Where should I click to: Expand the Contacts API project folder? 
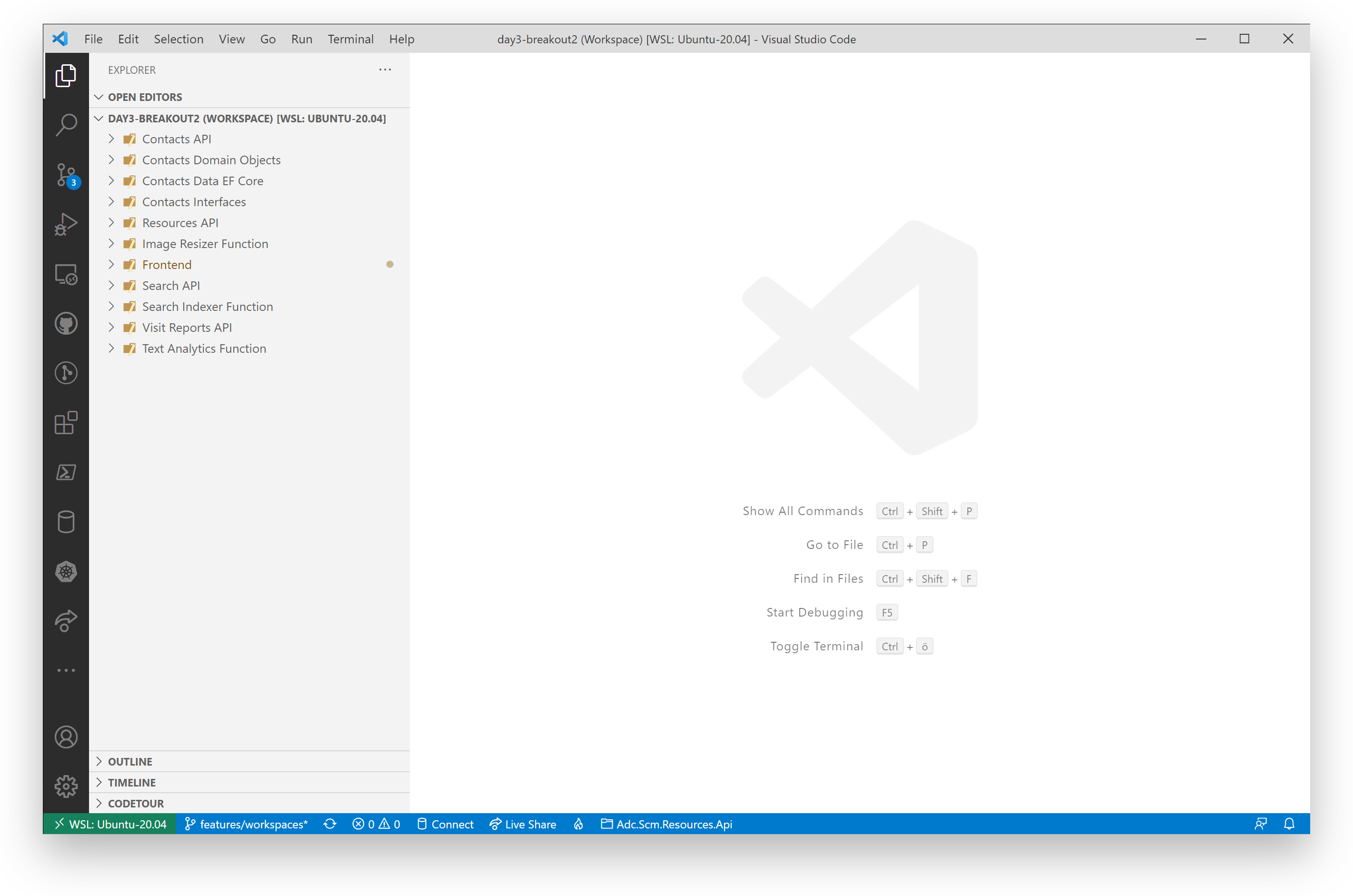coord(113,139)
